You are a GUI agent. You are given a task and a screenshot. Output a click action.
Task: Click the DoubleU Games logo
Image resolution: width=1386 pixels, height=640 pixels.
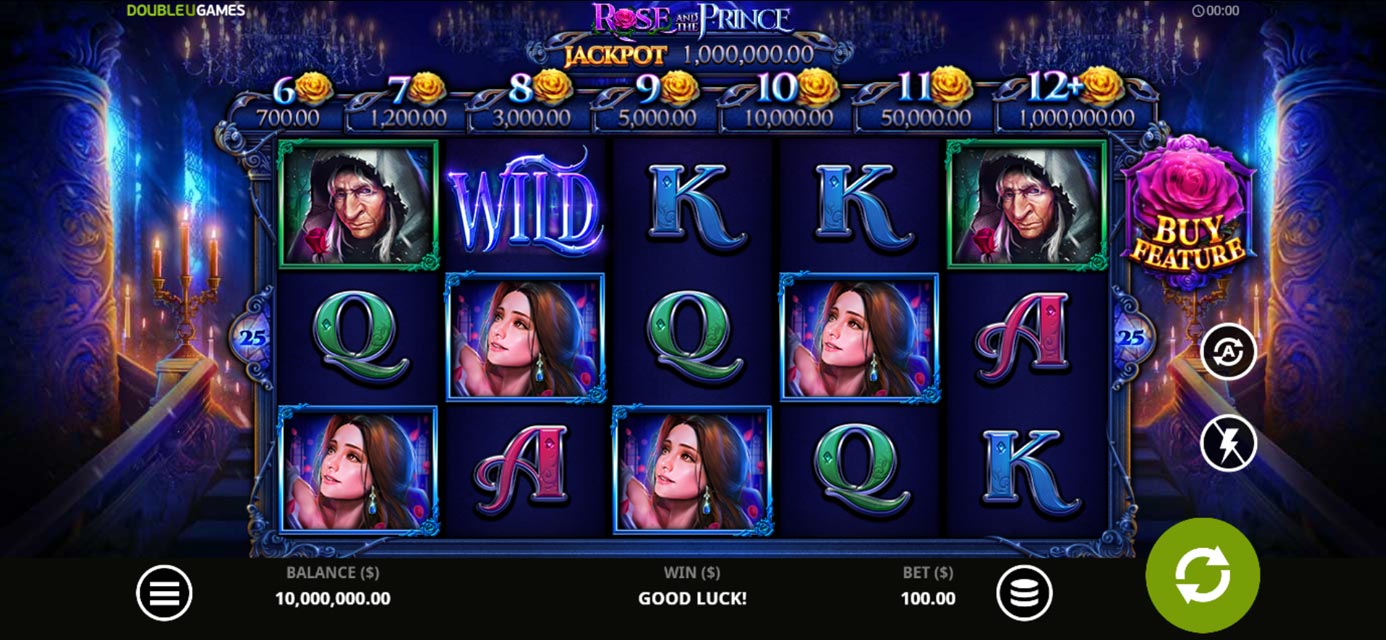coord(186,10)
